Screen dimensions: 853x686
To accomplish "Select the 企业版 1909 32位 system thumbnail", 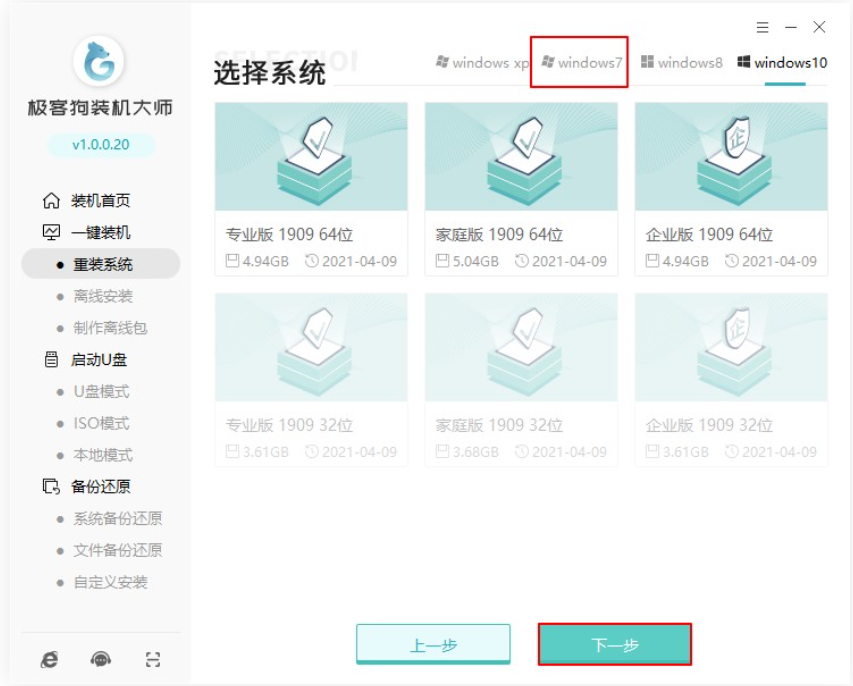I will [x=731, y=347].
